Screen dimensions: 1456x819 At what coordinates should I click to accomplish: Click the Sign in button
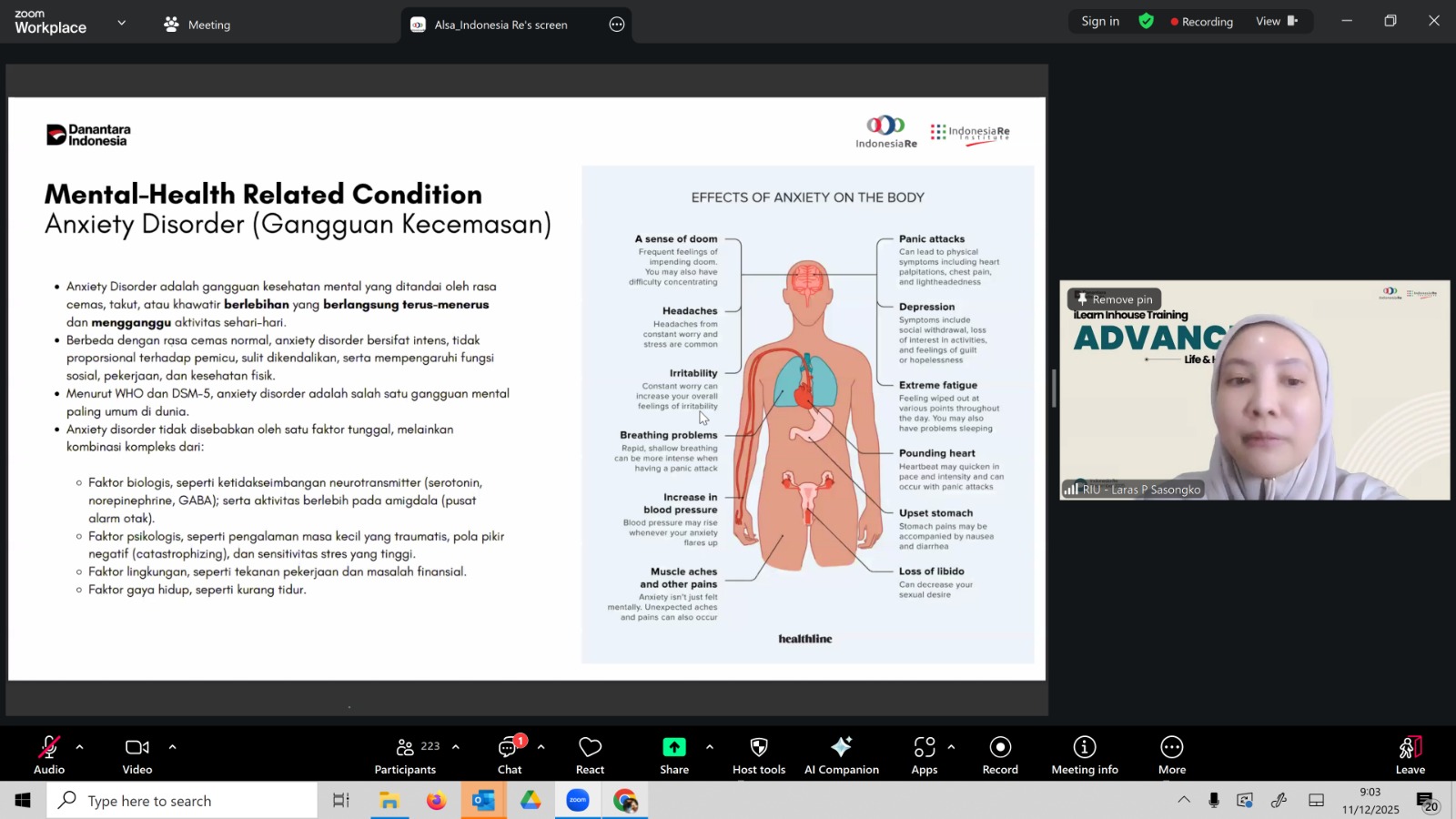[1099, 22]
